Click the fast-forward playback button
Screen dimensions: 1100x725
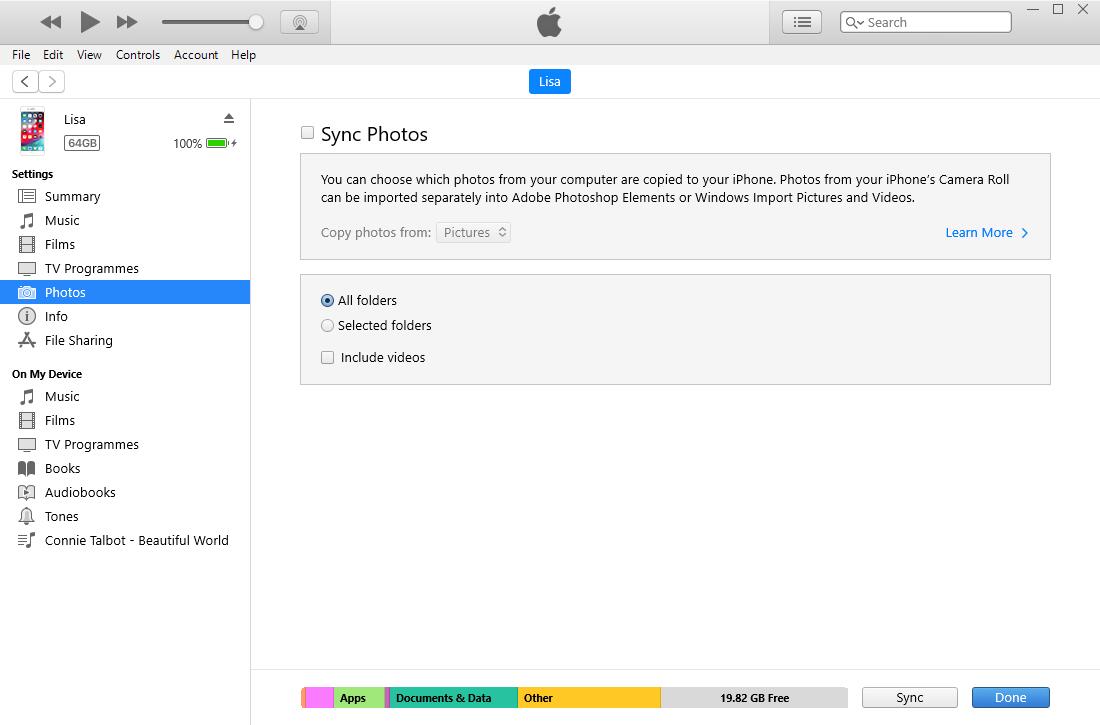tap(127, 22)
